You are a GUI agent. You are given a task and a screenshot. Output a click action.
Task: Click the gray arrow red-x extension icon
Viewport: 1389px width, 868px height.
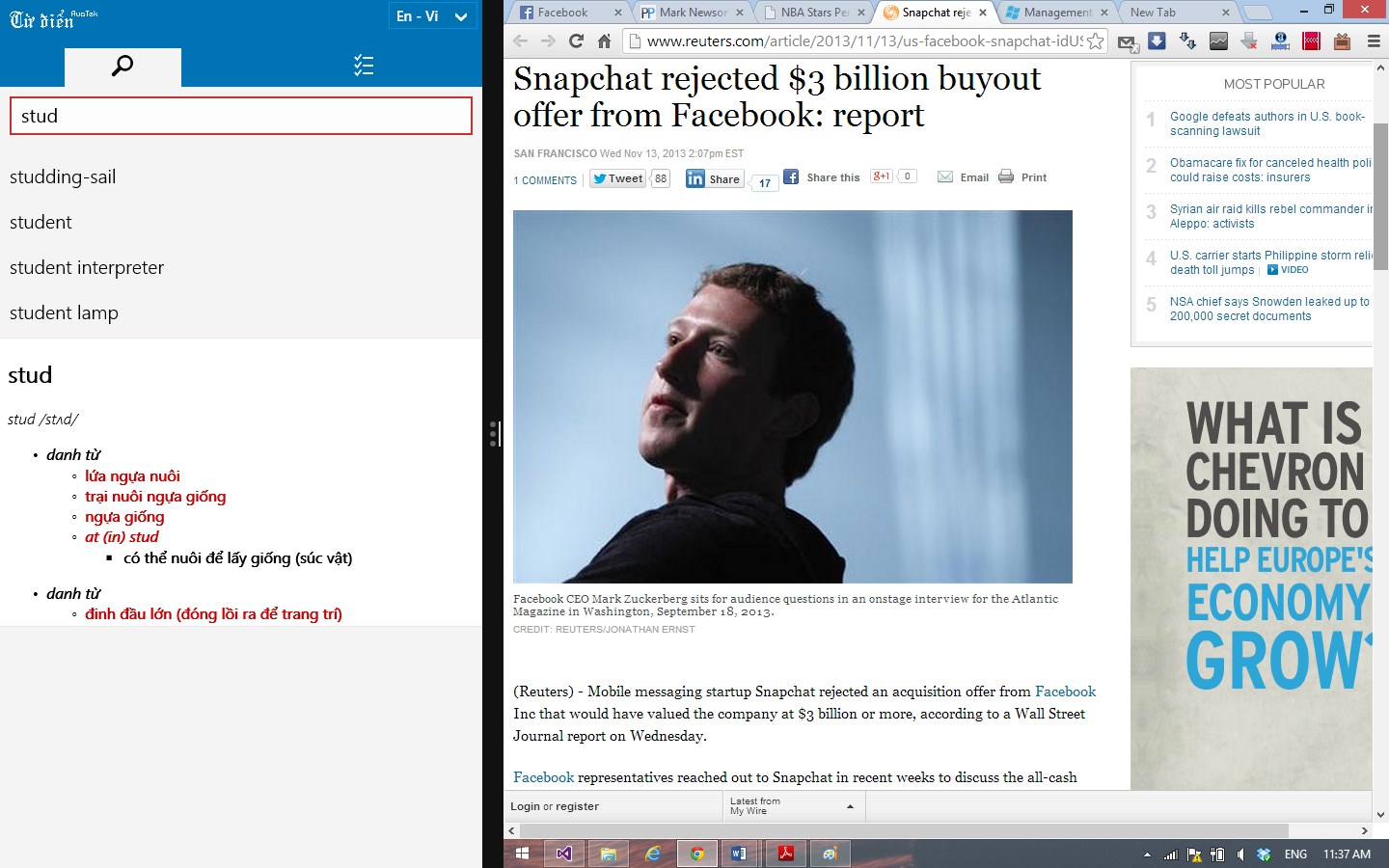[x=1249, y=41]
